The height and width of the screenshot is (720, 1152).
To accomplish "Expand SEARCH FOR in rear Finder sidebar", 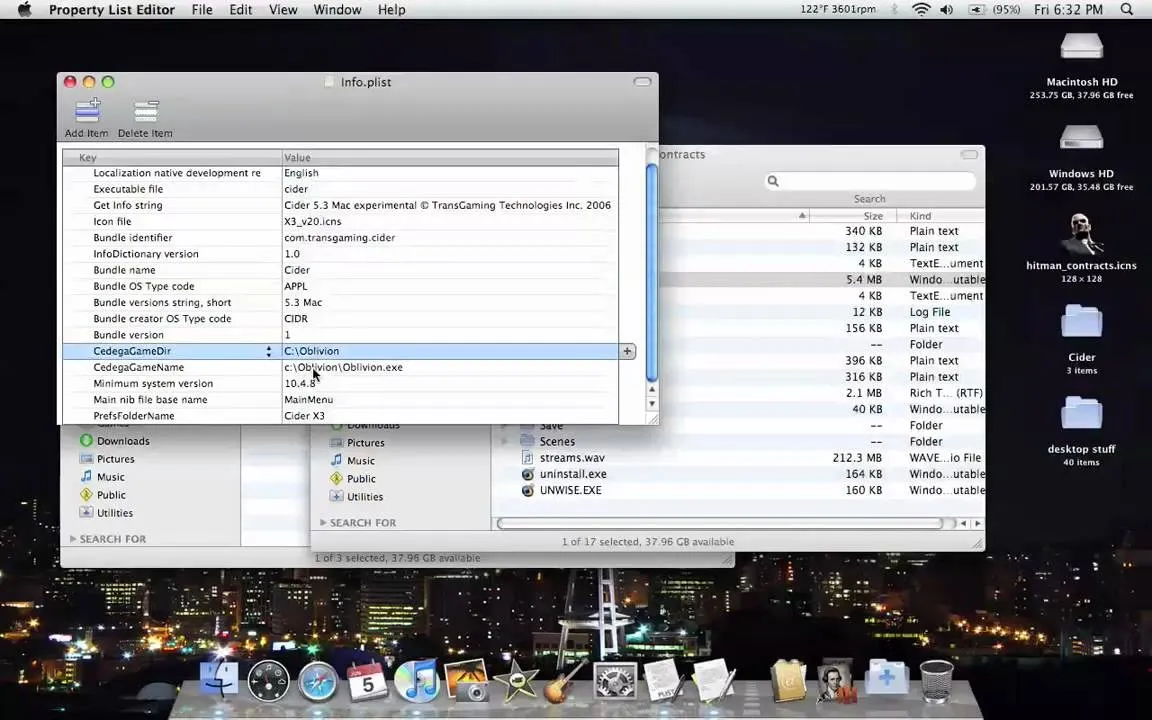I will coord(73,539).
